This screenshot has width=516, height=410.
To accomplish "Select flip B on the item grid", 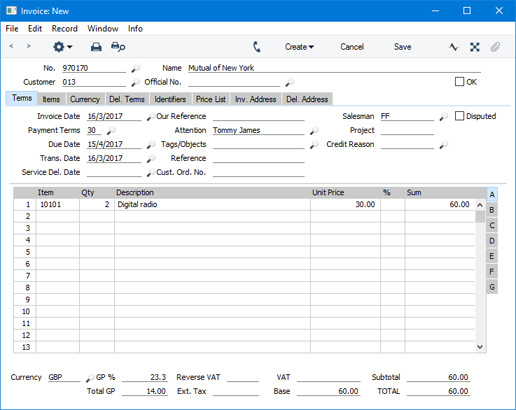I will tap(492, 210).
